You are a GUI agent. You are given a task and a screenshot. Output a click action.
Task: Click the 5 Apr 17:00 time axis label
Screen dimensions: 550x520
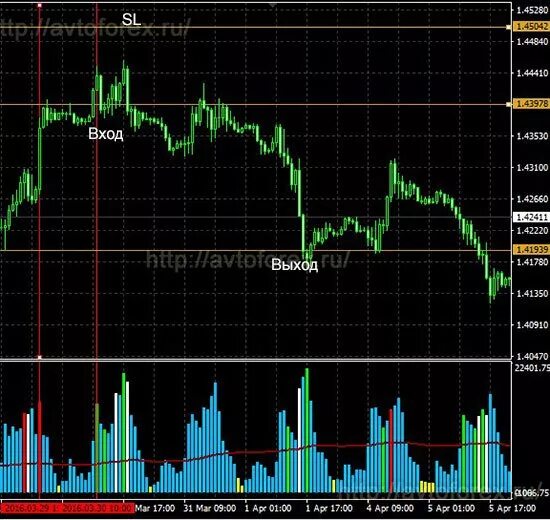pos(512,508)
